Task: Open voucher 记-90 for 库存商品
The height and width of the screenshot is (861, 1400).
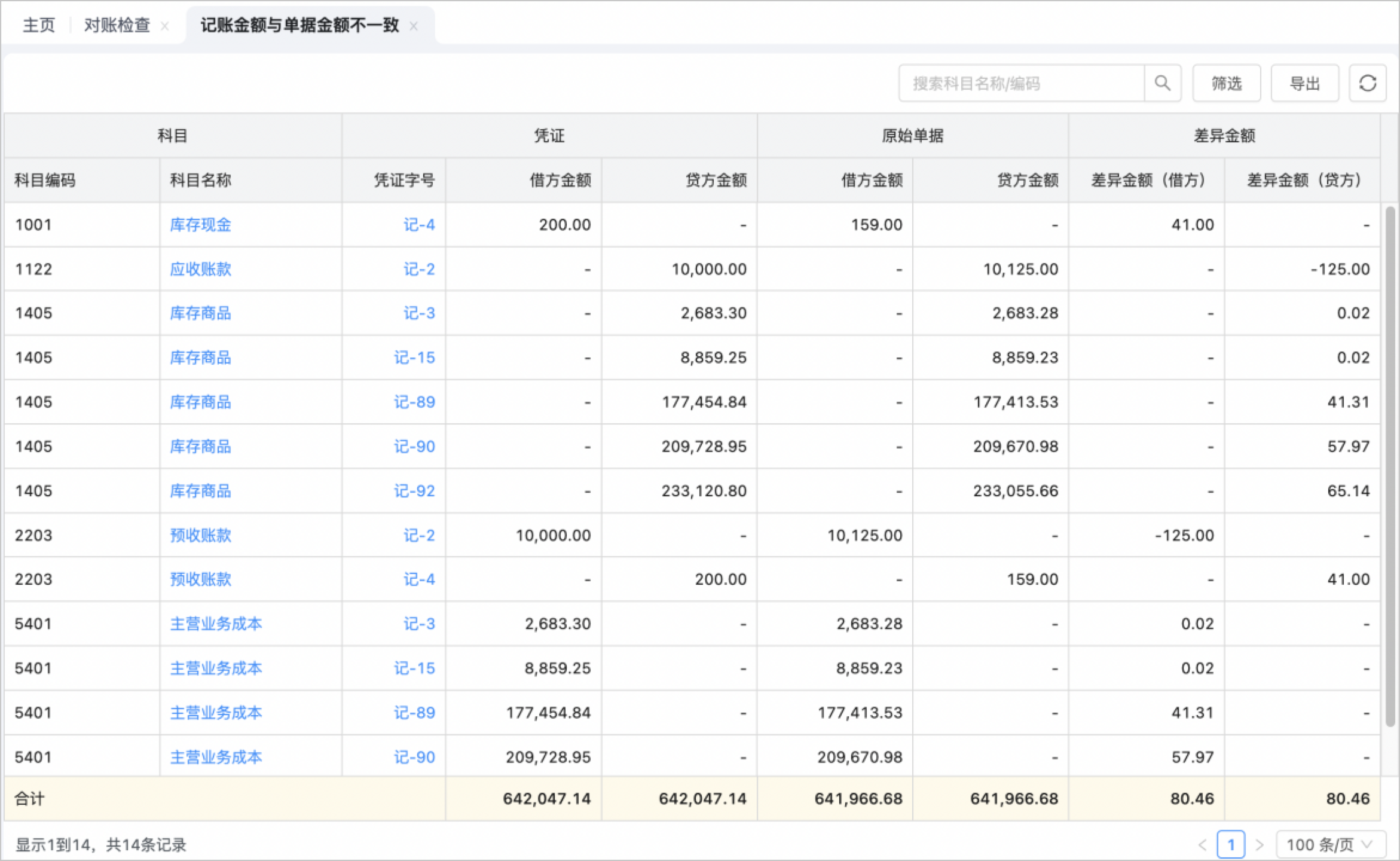Action: tap(414, 447)
